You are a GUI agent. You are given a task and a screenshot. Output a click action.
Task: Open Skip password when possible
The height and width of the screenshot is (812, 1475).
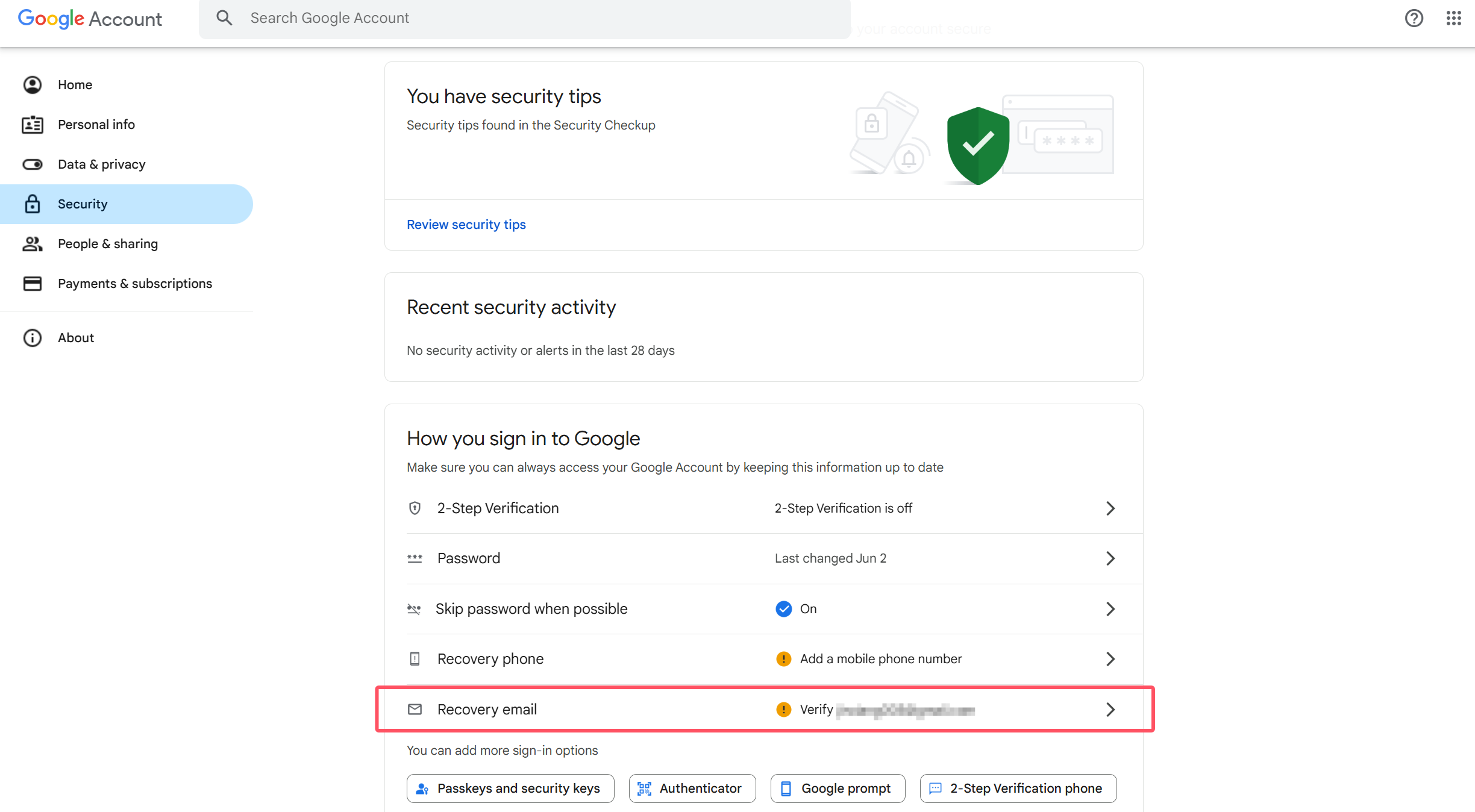764,609
